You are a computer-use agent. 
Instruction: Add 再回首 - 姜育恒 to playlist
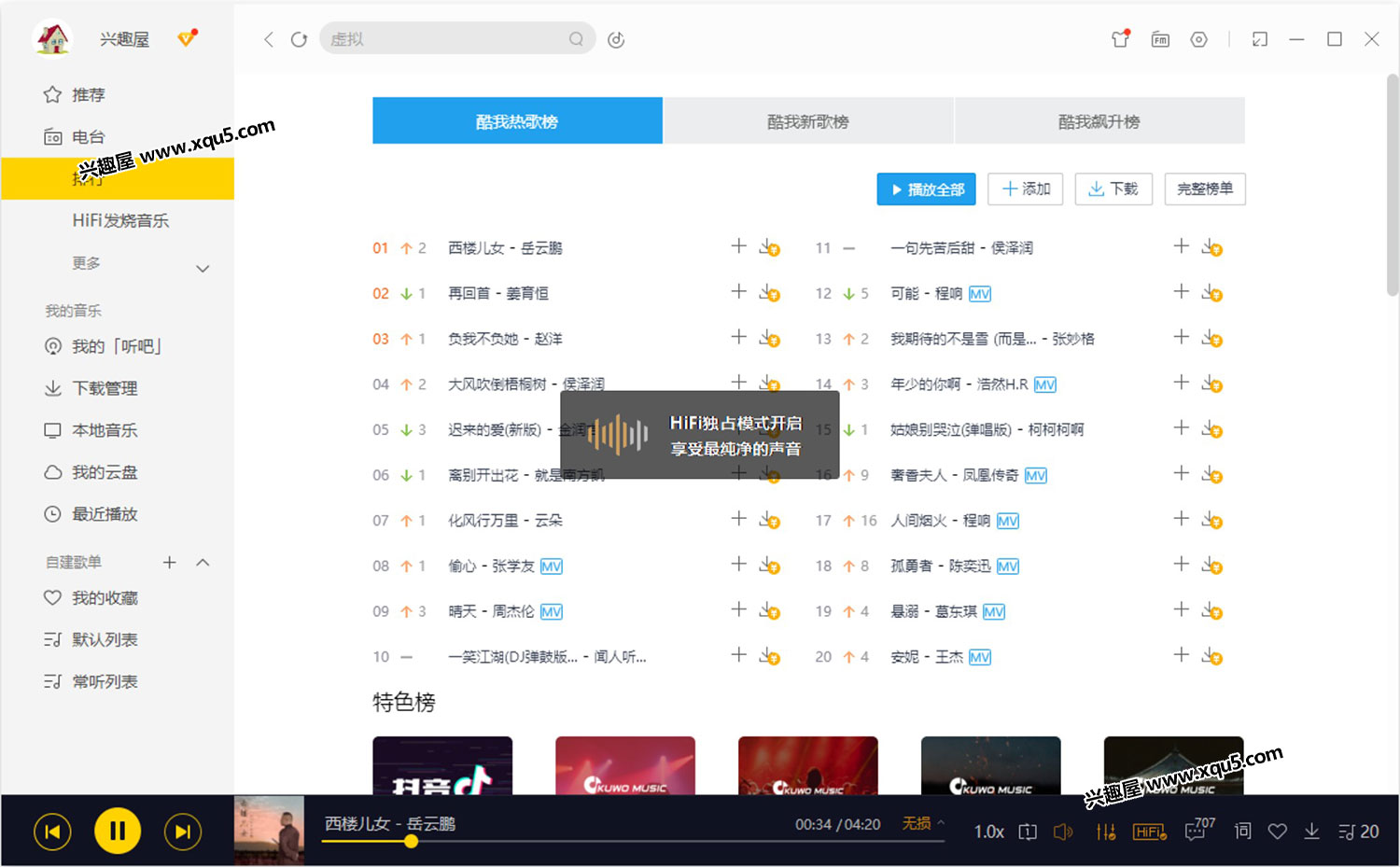point(738,291)
